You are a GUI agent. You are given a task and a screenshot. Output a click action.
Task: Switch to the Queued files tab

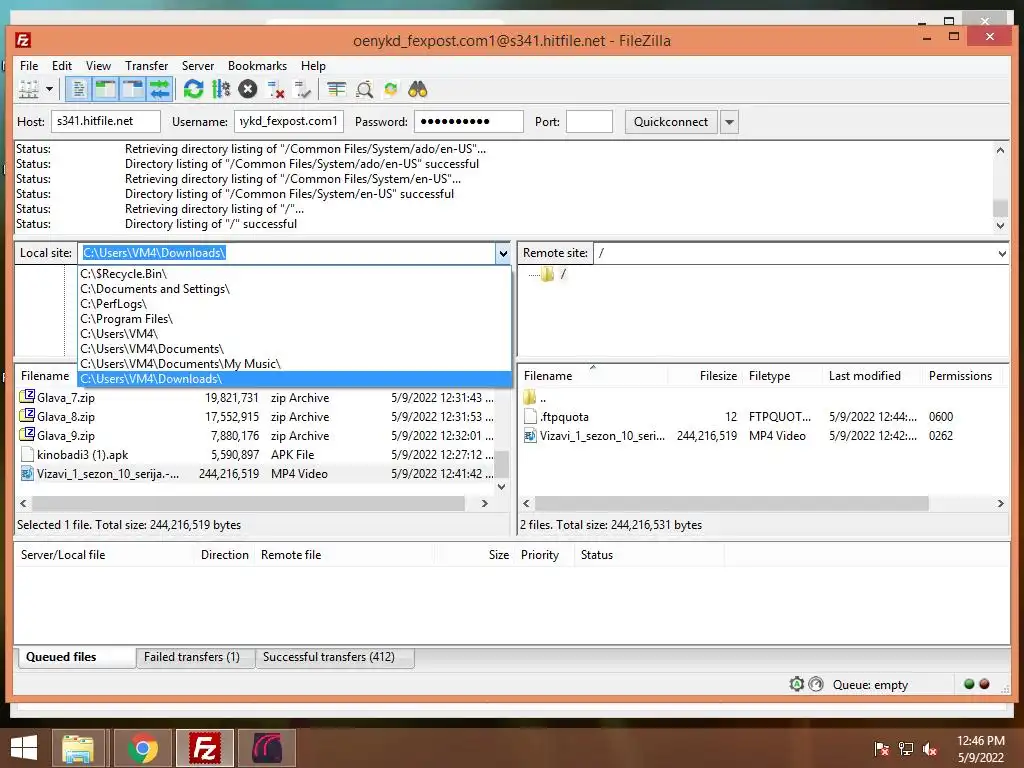pos(74,657)
